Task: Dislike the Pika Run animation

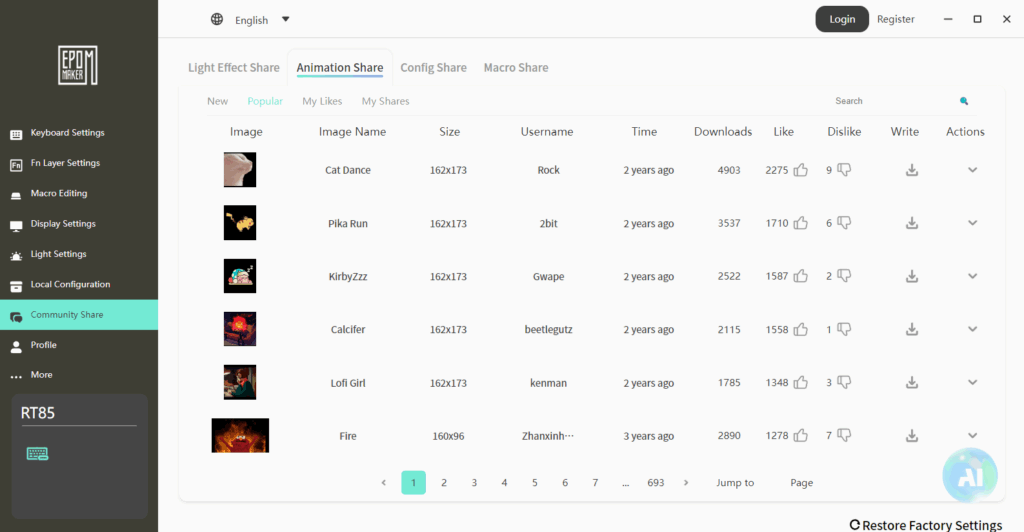Action: click(x=844, y=223)
